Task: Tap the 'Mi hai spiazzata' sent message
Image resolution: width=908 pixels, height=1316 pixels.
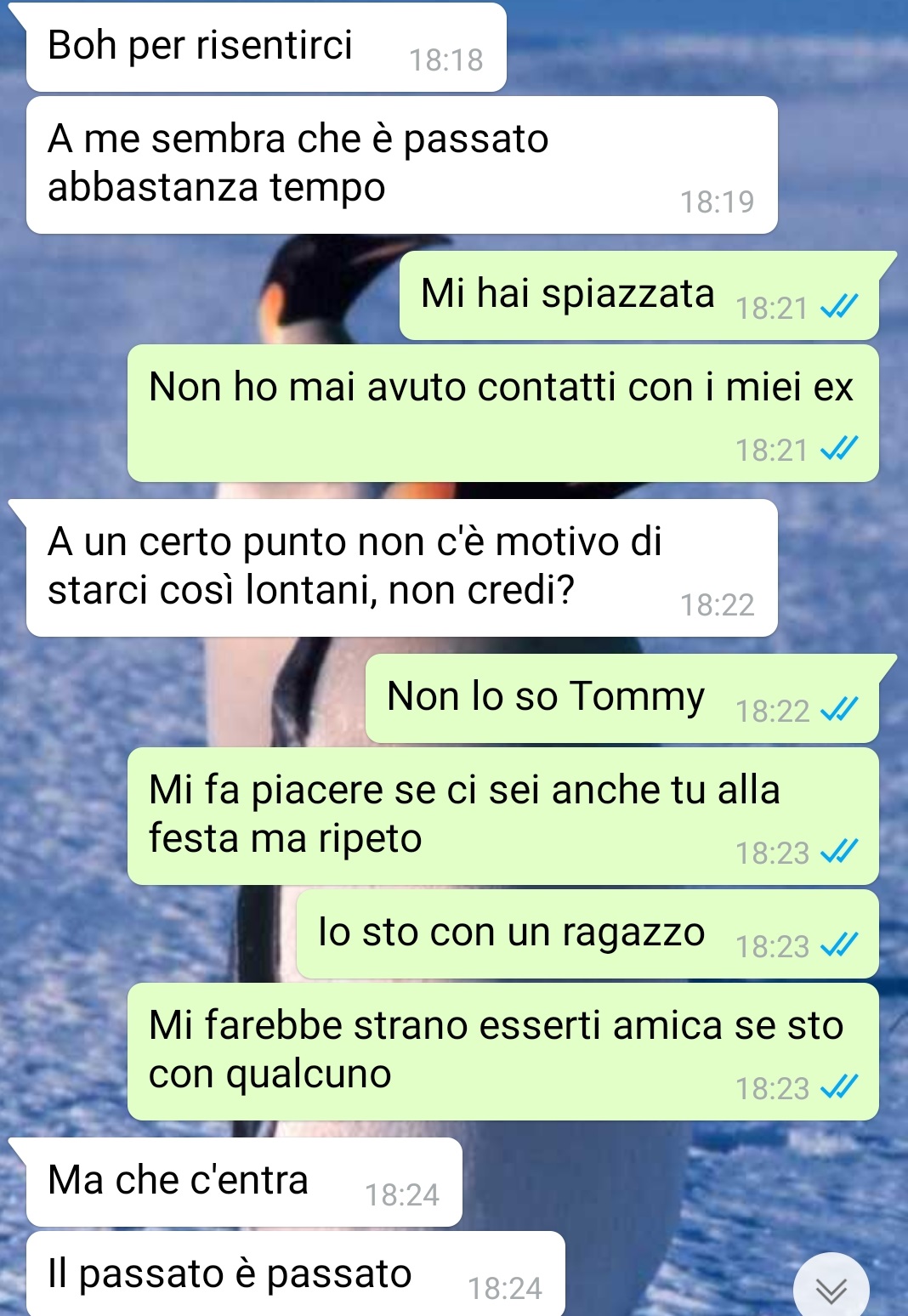Action: [x=639, y=295]
